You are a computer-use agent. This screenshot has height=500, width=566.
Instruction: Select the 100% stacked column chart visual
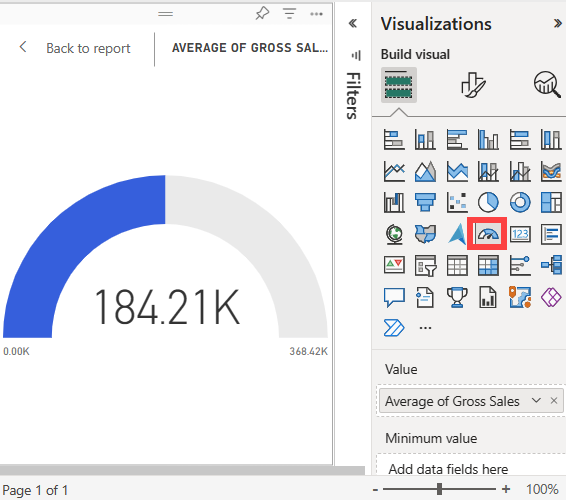(x=551, y=139)
